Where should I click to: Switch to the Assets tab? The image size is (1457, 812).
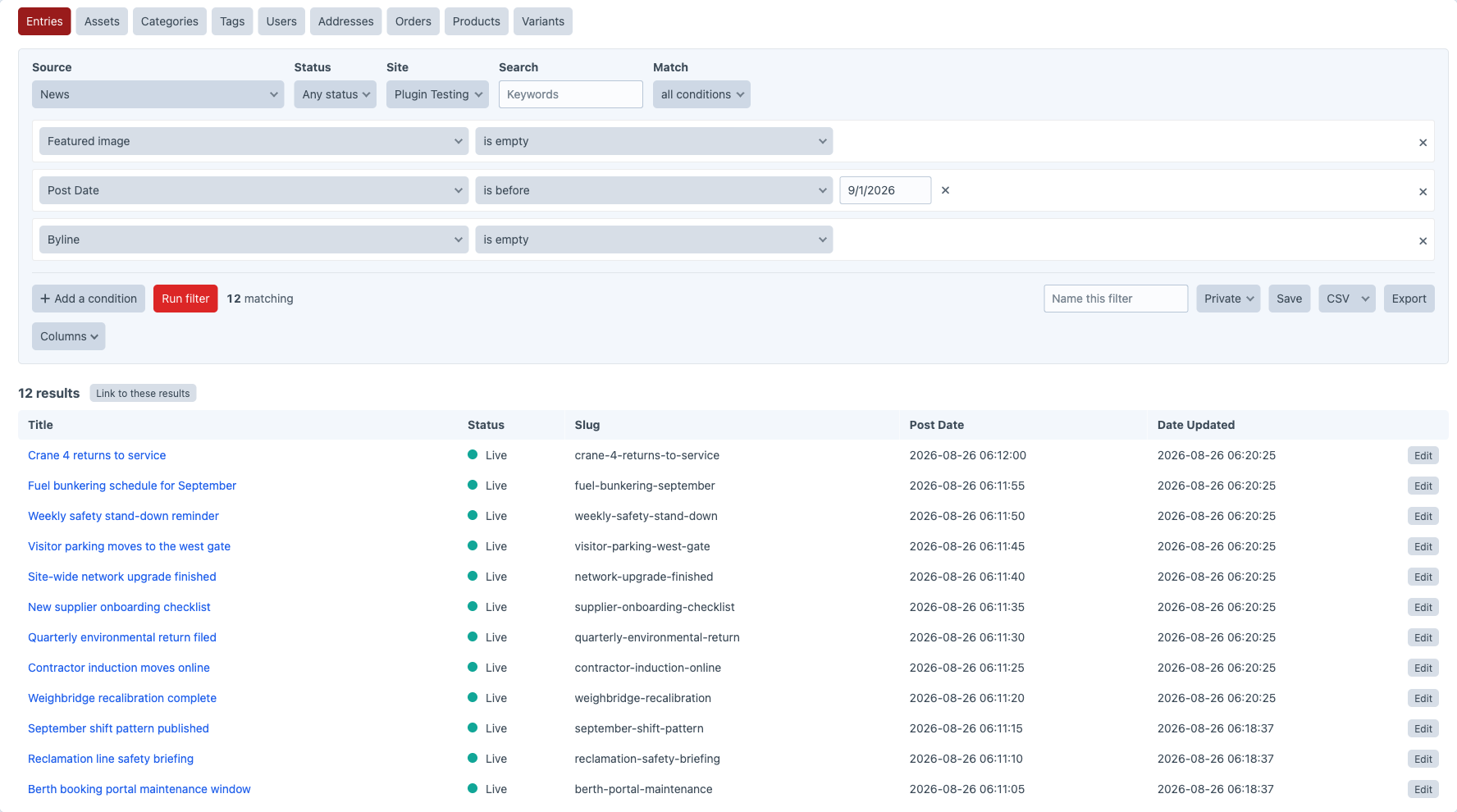click(x=102, y=21)
